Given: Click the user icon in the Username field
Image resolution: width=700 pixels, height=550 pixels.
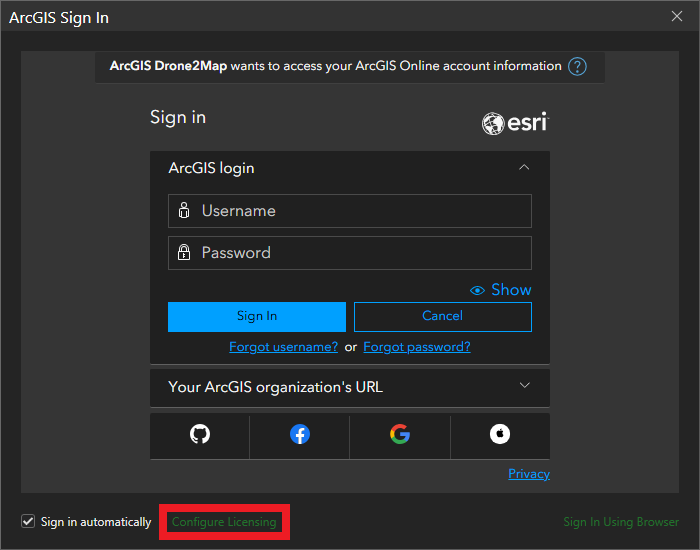Looking at the screenshot, I should (184, 211).
